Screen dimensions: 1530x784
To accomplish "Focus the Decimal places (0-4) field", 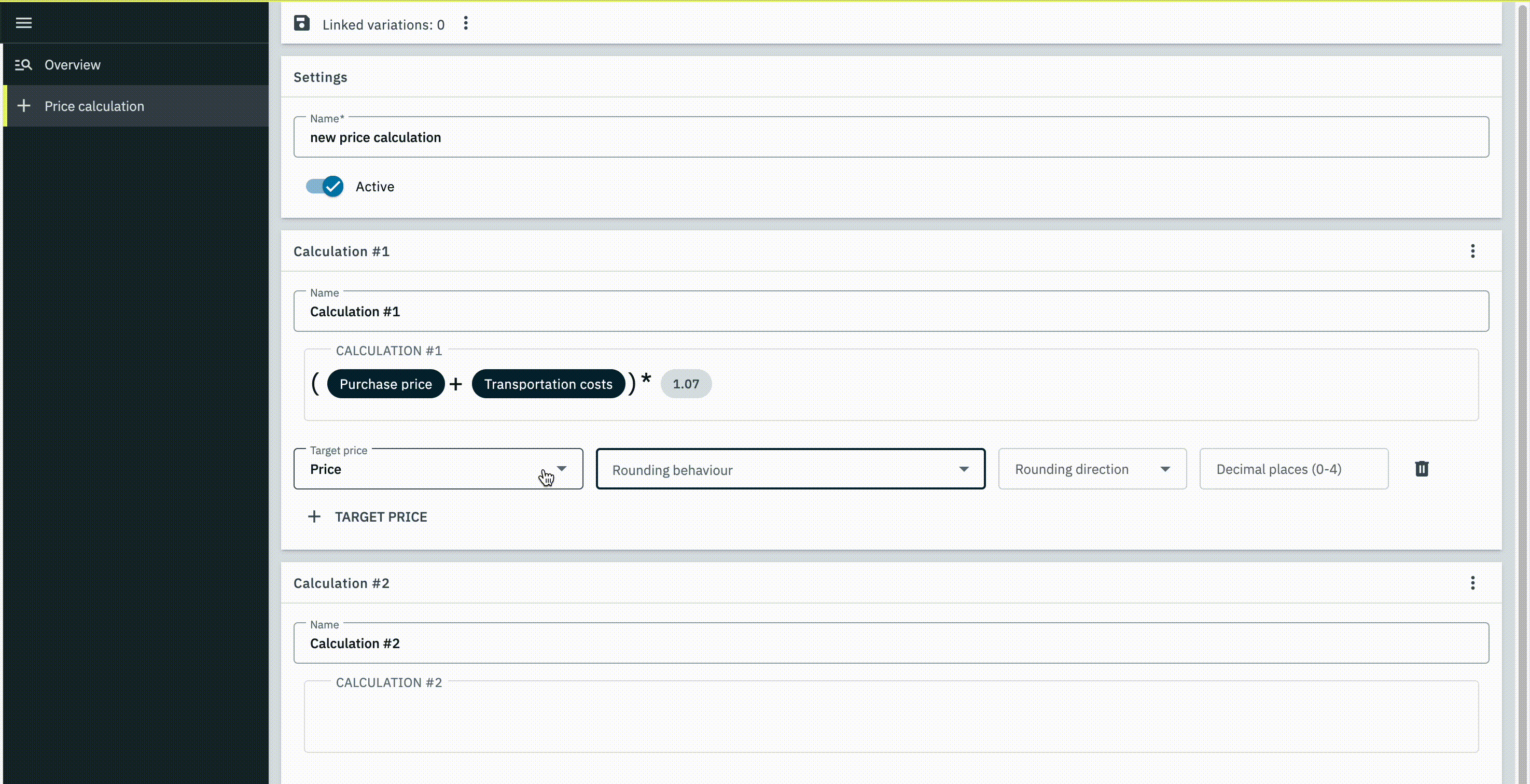I will point(1293,469).
